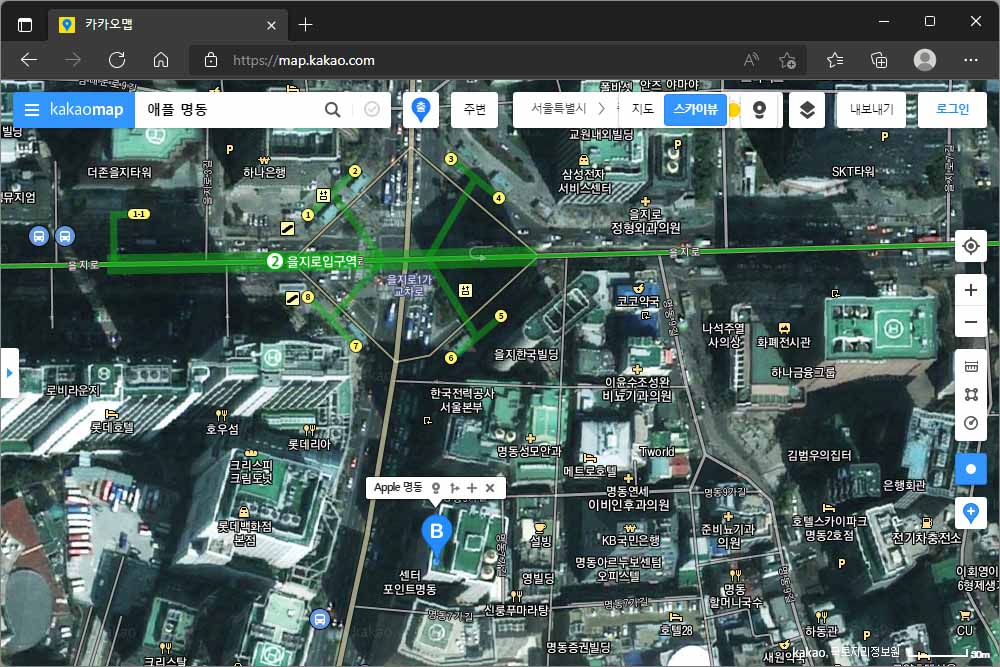This screenshot has width=1000, height=667.
Task: Expand the collapsed left side panel arrow
Action: point(9,372)
